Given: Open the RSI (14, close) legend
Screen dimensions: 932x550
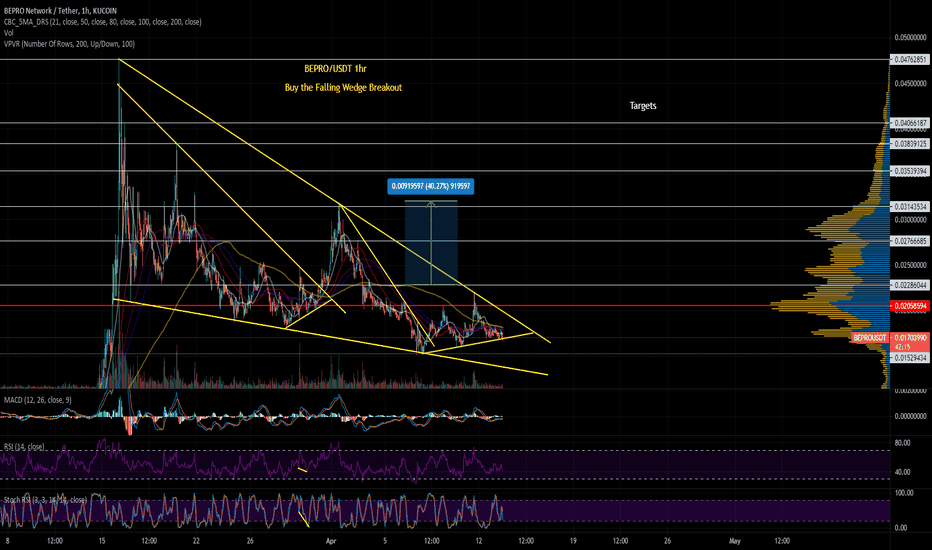Looking at the screenshot, I should click(x=24, y=447).
